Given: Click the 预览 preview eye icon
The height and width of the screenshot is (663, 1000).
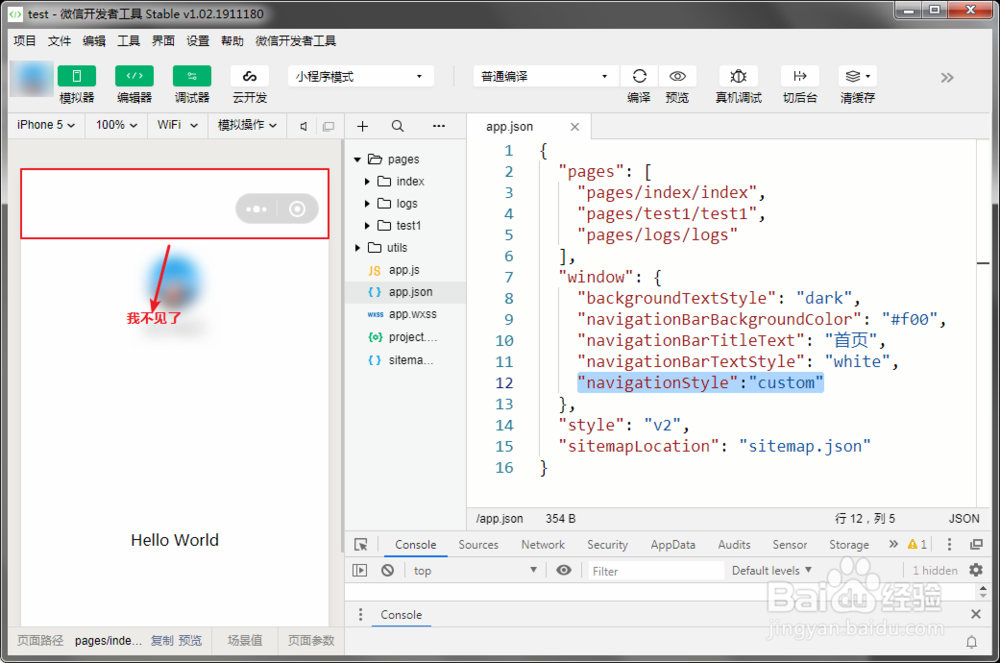Looking at the screenshot, I should click(x=677, y=76).
